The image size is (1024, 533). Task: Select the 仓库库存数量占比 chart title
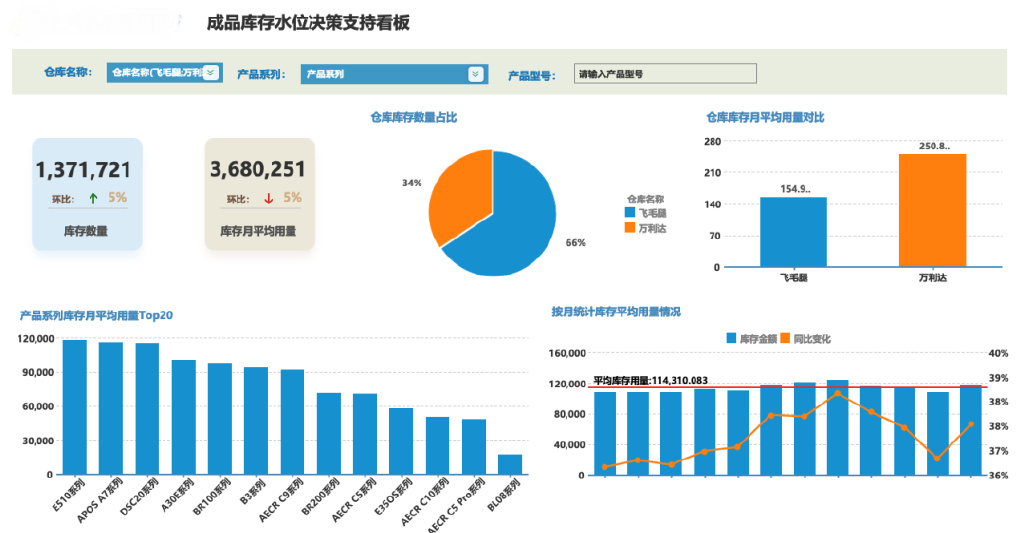coord(413,118)
